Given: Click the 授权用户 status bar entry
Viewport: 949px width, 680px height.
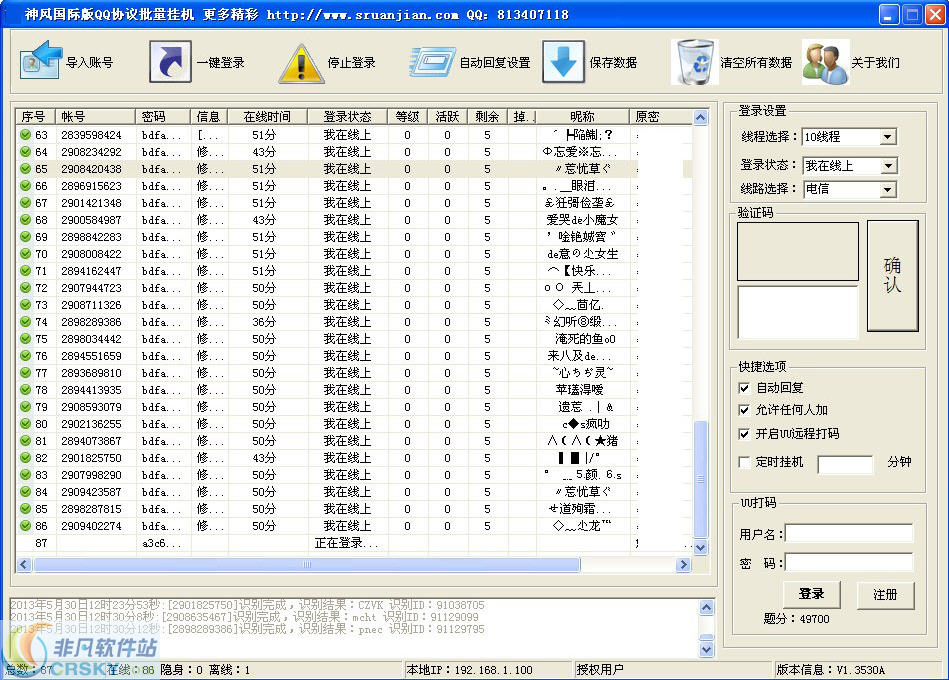Looking at the screenshot, I should 600,670.
